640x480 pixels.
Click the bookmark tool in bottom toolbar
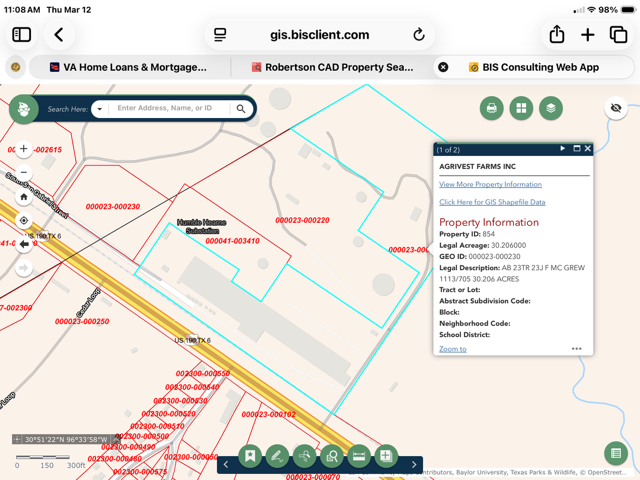[x=250, y=456]
